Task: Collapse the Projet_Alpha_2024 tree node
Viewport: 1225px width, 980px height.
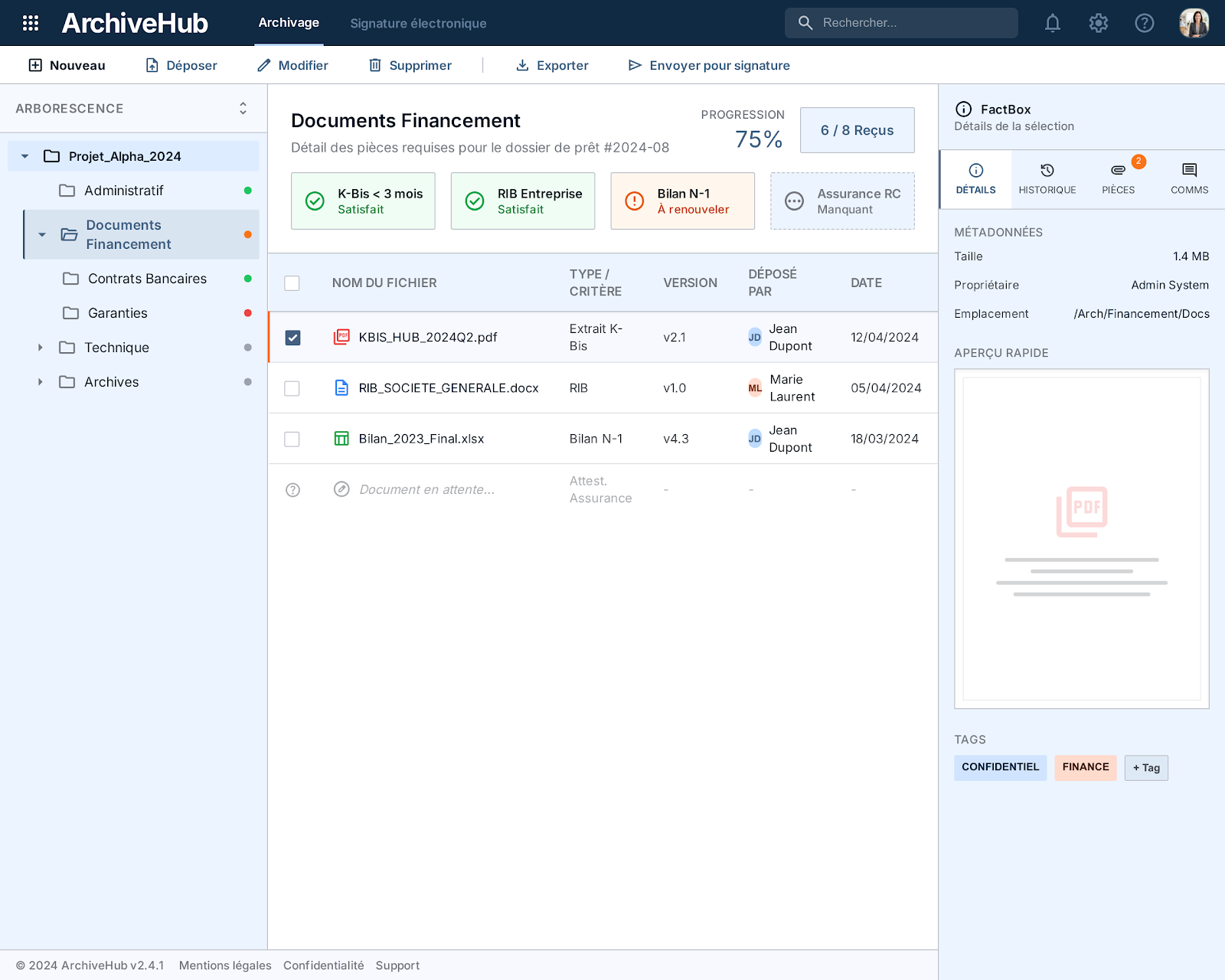Action: pyautogui.click(x=24, y=156)
